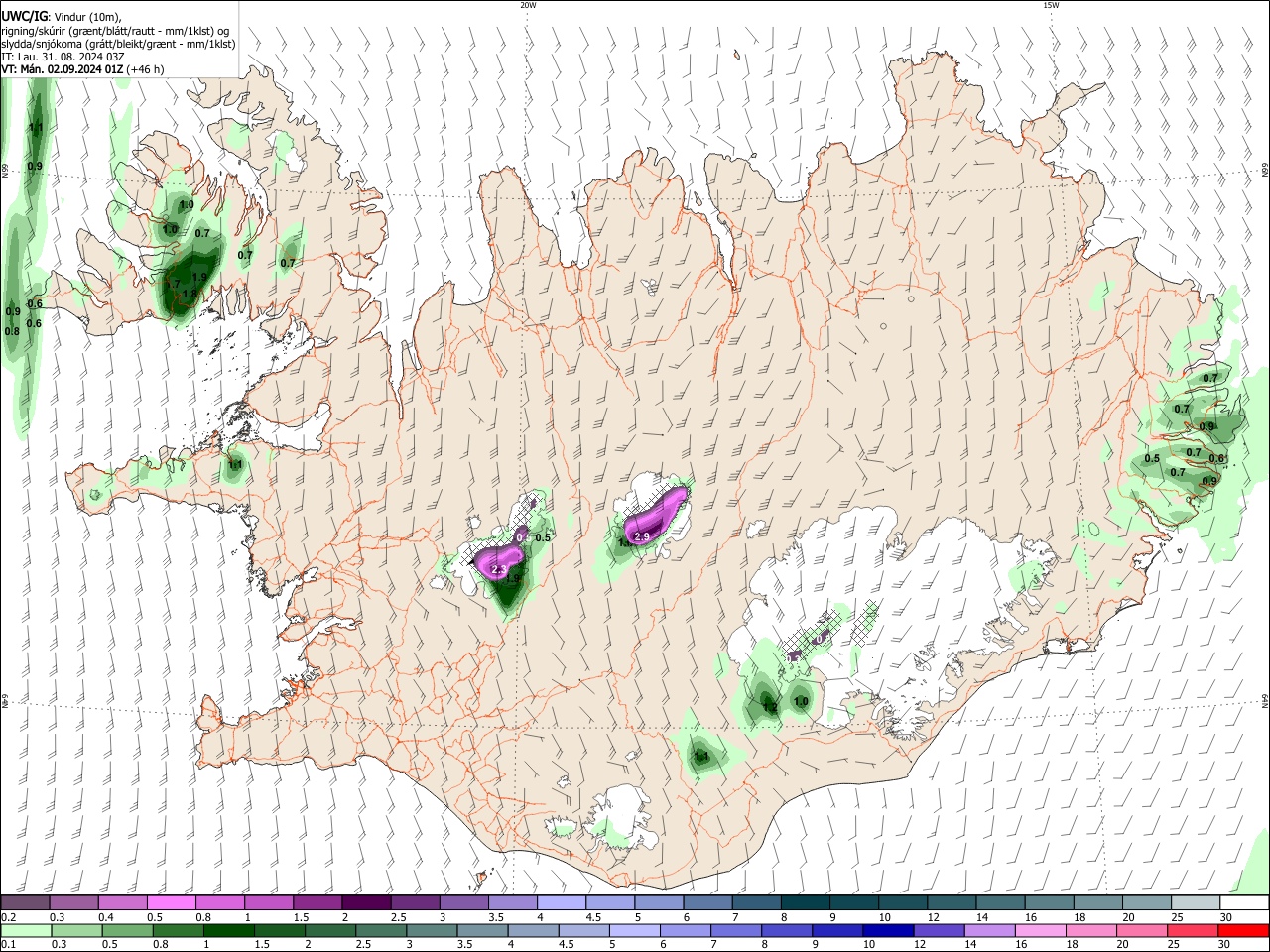The height and width of the screenshot is (952, 1270).
Task: Click the 'IT: Lau. 31. 08. 2024 03Z' line
Action: pos(63,57)
